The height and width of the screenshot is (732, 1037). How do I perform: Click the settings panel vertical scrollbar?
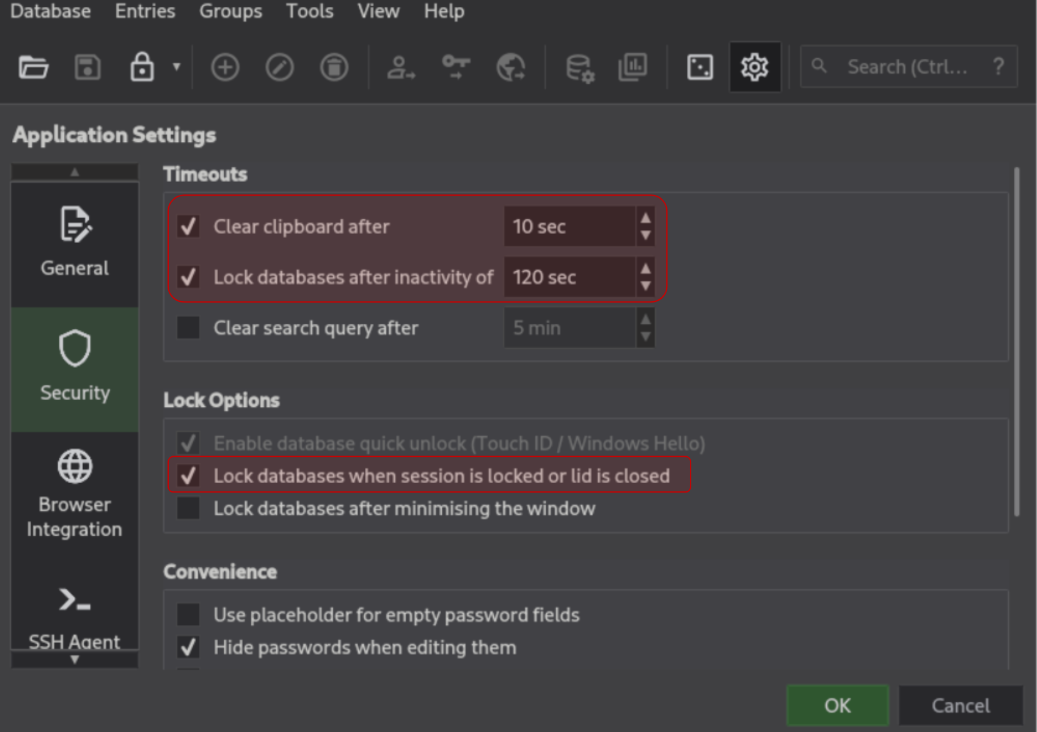click(1016, 340)
